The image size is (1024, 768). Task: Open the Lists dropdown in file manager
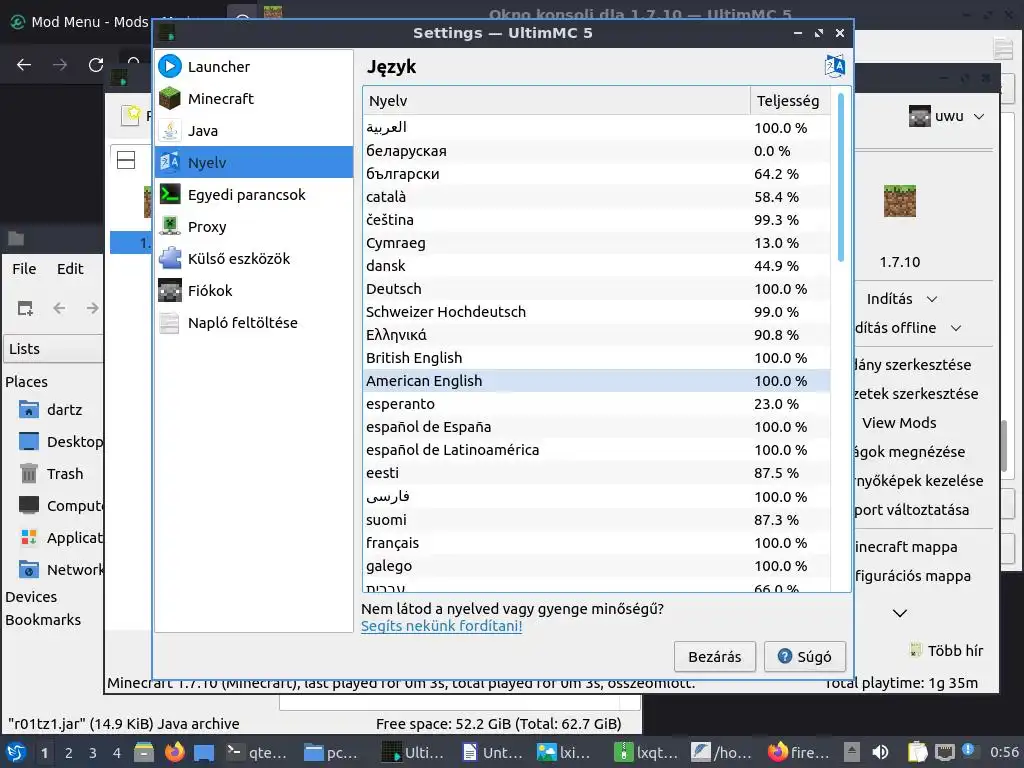click(53, 349)
